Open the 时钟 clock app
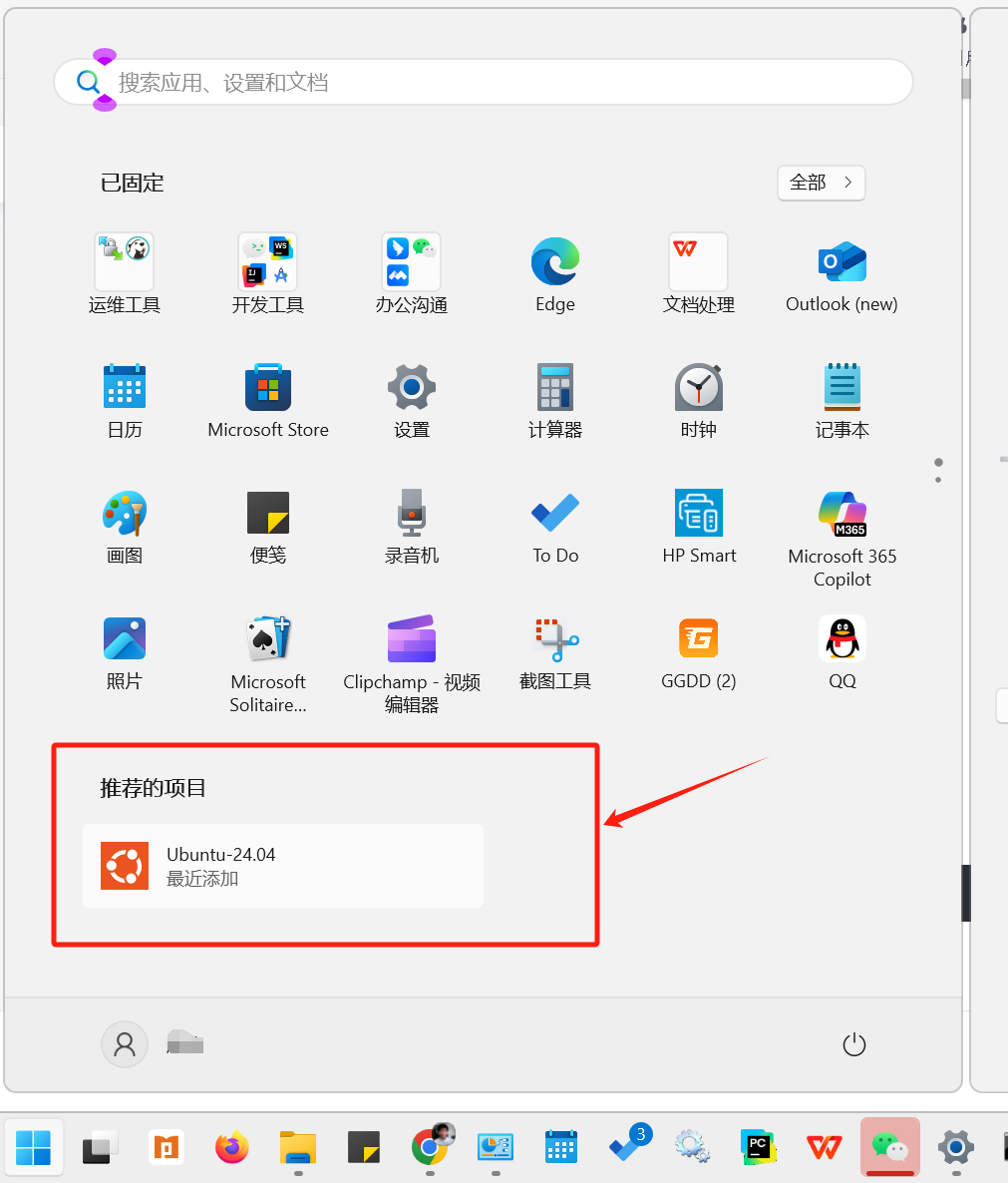Viewport: 1008px width, 1183px height. [699, 401]
